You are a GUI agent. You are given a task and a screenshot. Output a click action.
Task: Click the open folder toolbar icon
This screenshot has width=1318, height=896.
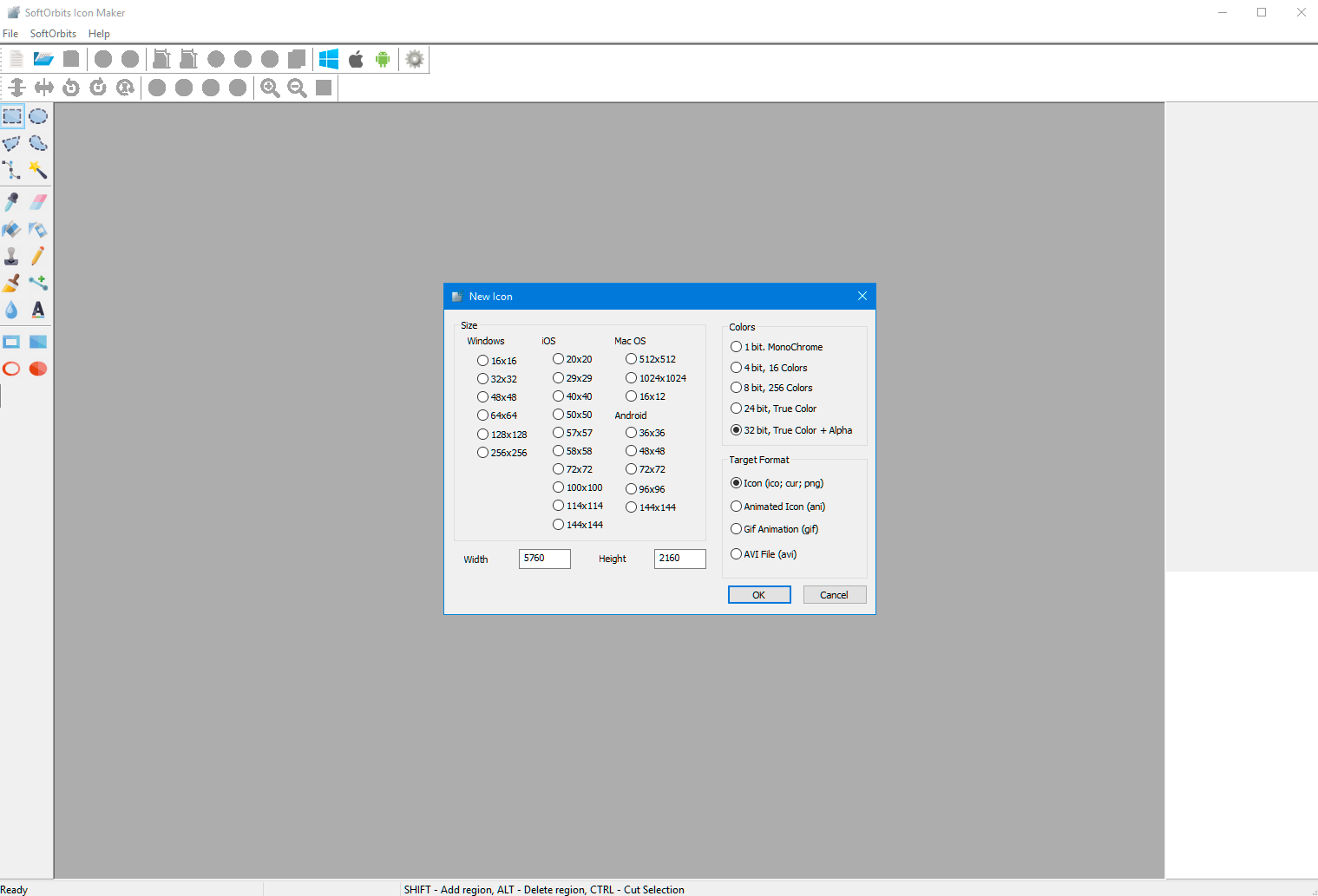[43, 59]
